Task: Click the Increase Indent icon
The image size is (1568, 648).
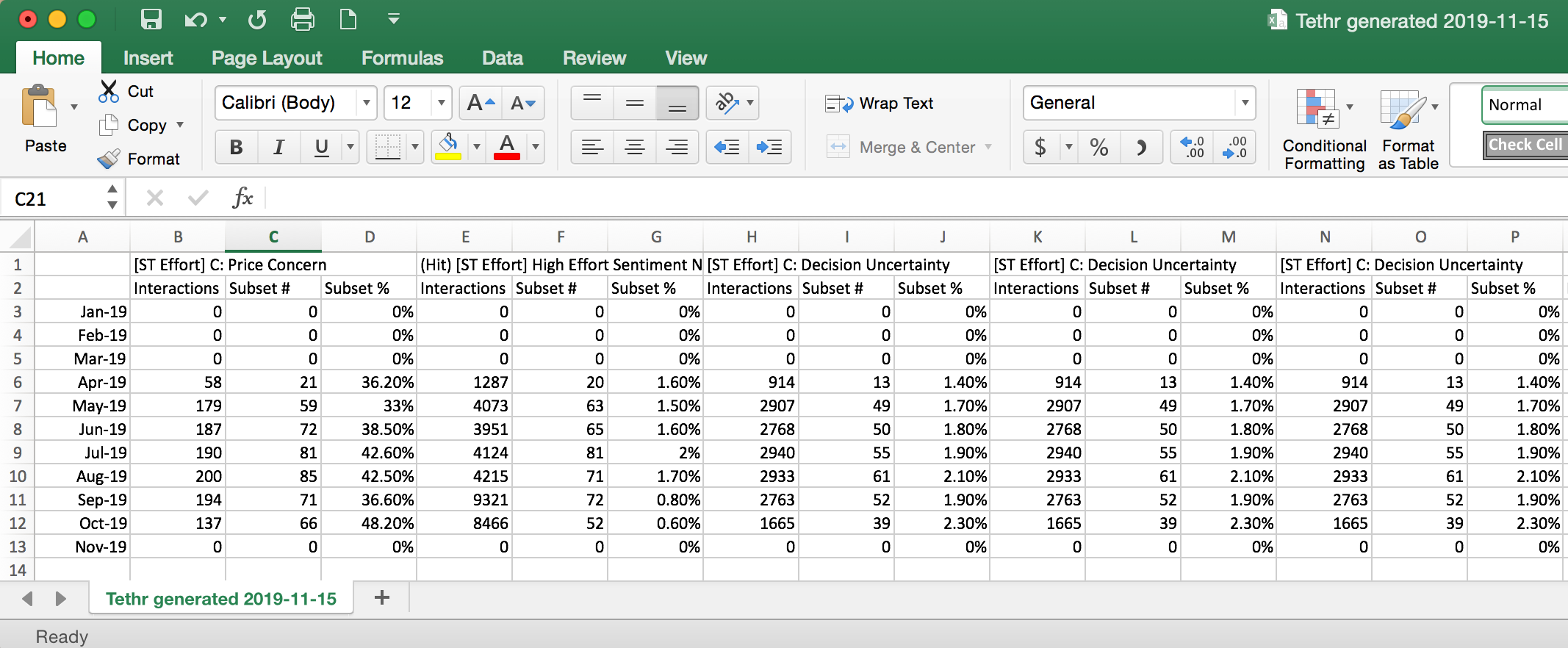Action: pyautogui.click(x=769, y=147)
